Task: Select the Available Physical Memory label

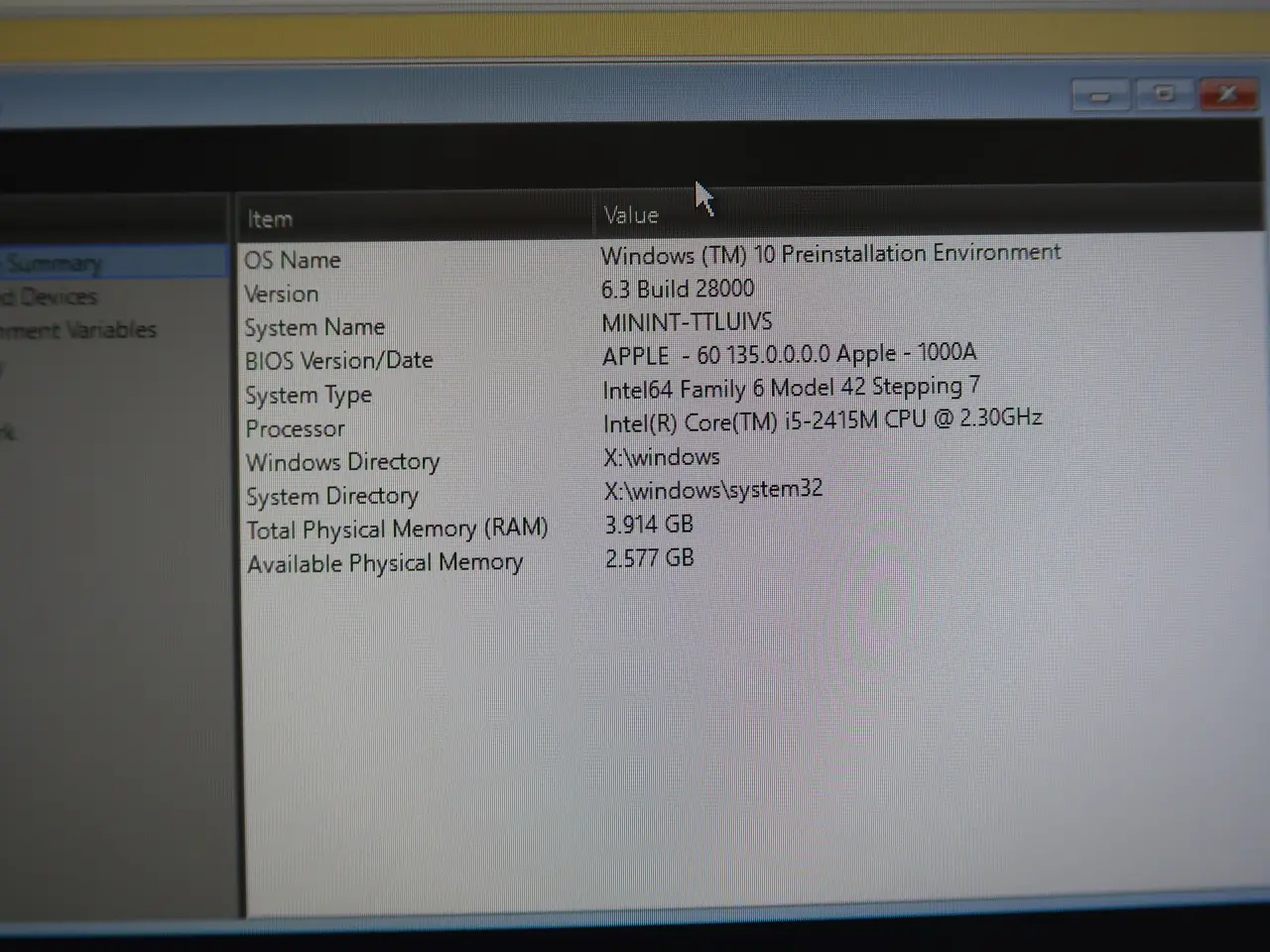Action: (x=385, y=563)
